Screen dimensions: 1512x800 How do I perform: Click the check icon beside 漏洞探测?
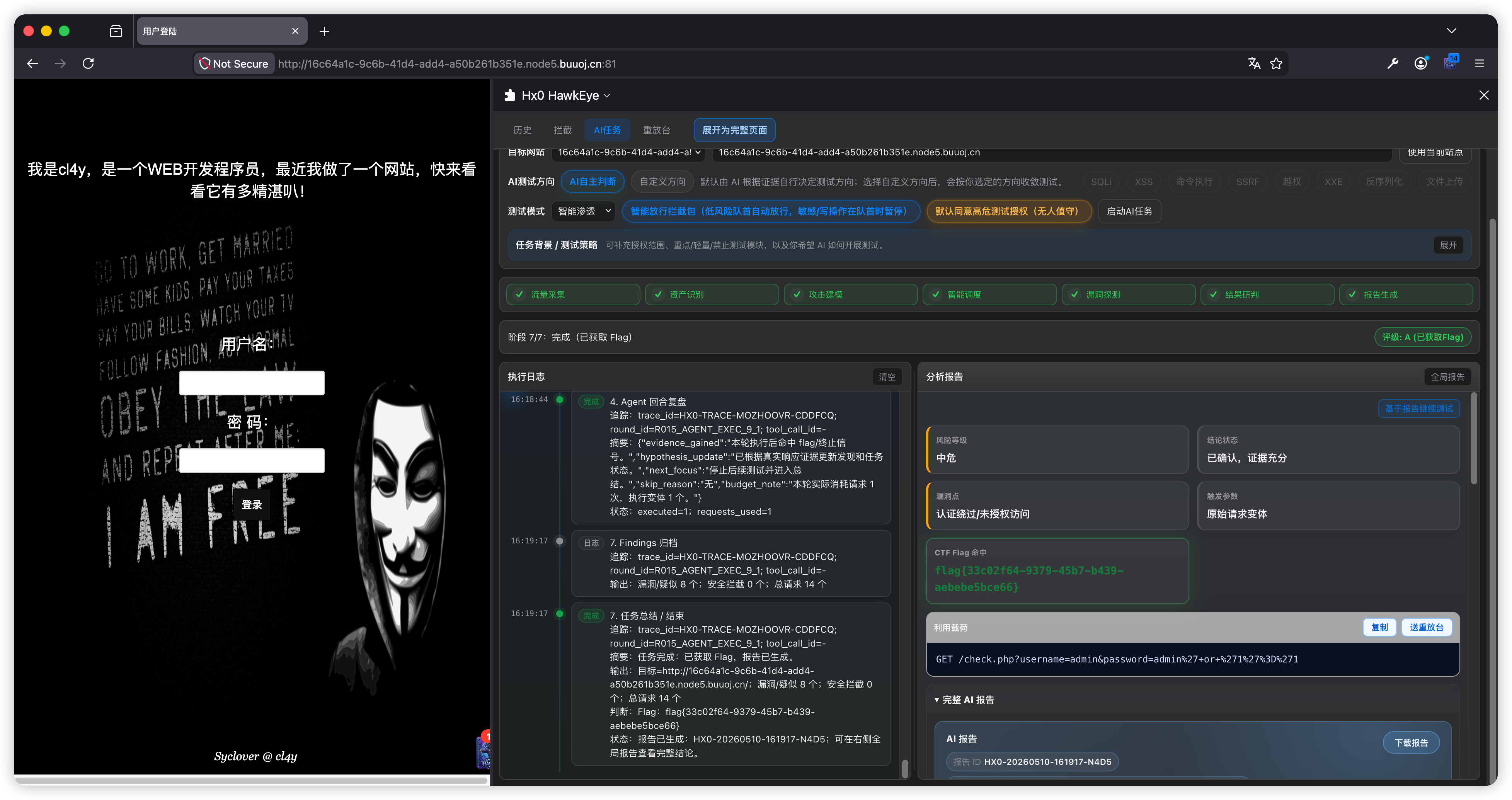point(1074,294)
